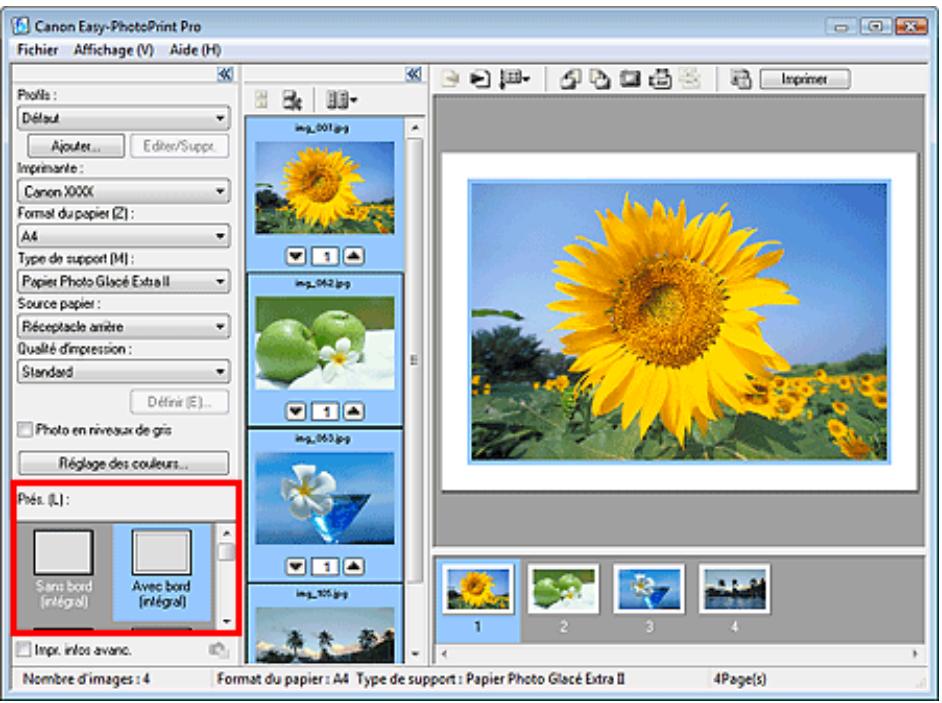Open the Aide (H) menu
Image resolution: width=942 pixels, height=703 pixels.
[x=195, y=50]
